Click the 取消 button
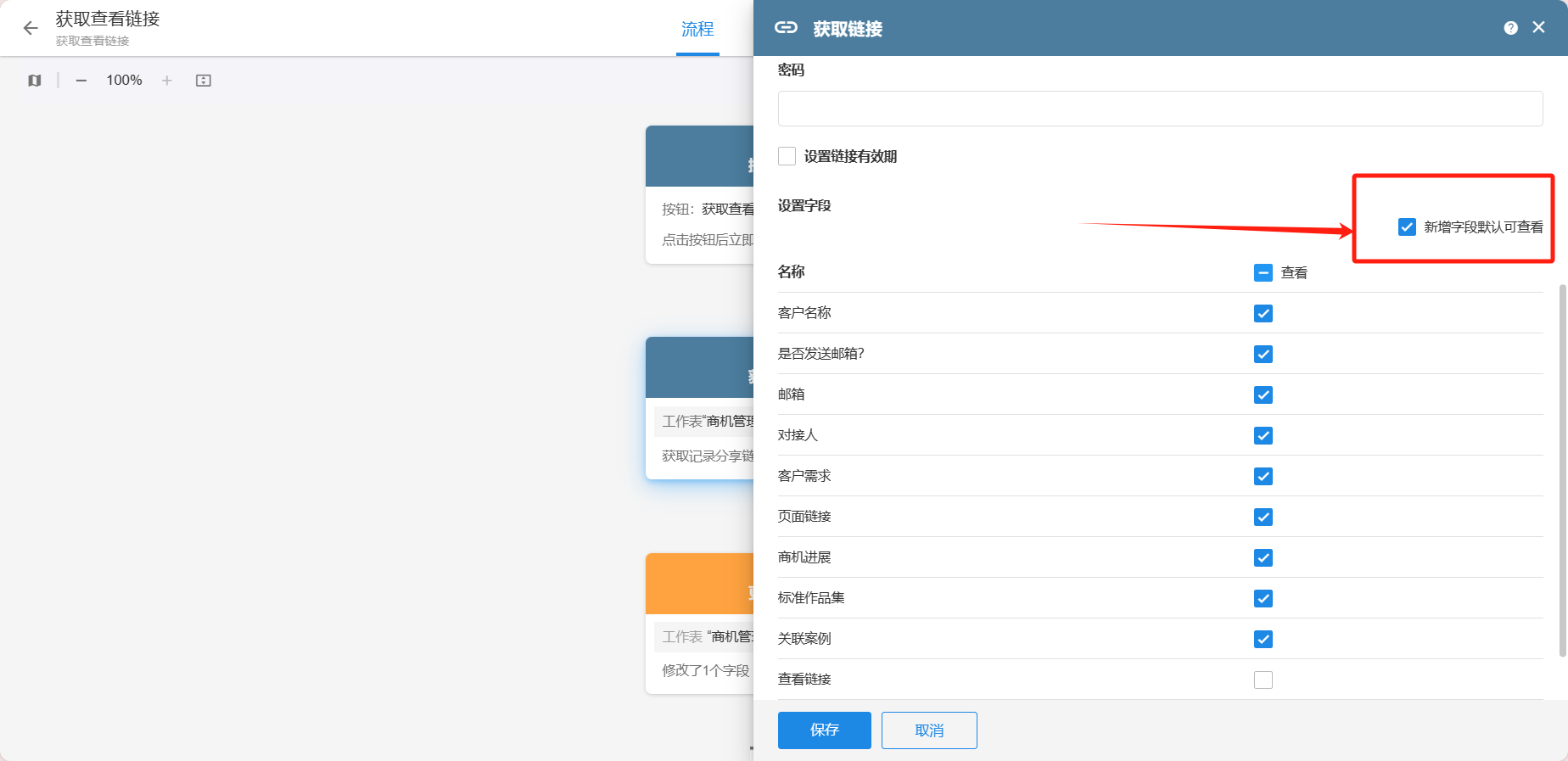1568x761 pixels. click(929, 730)
